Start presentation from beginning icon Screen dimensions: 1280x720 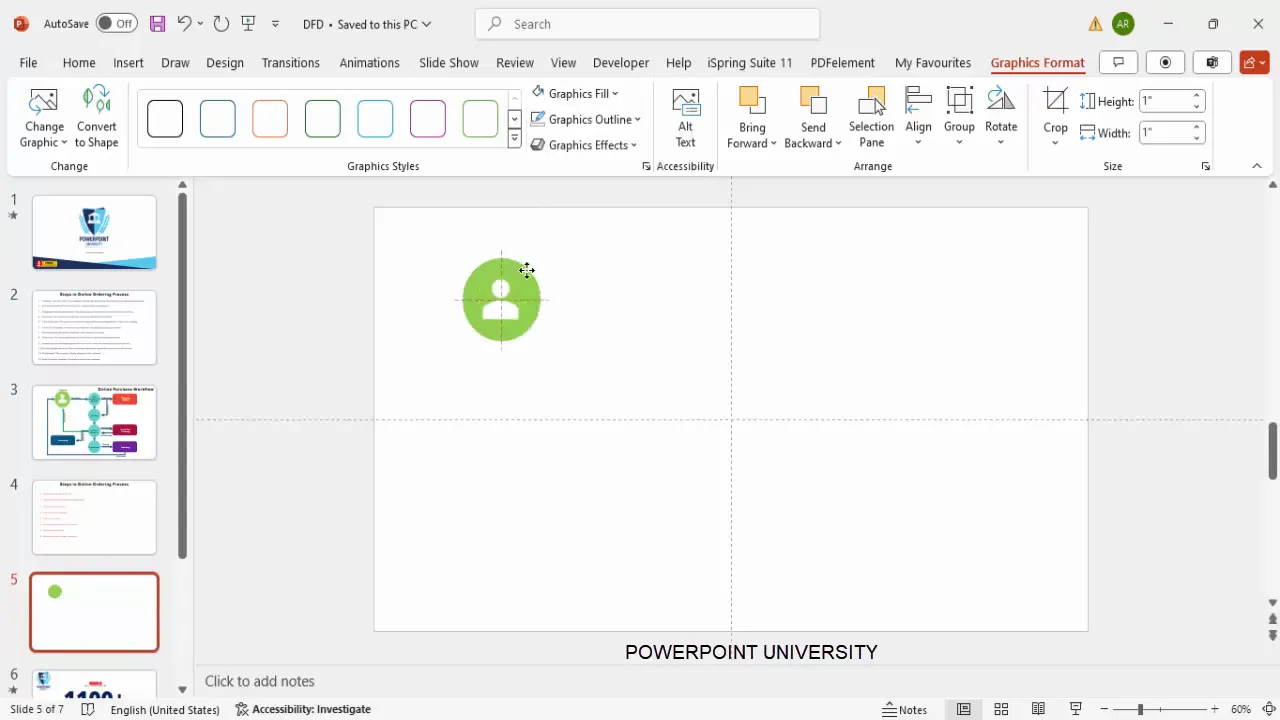tap(249, 23)
